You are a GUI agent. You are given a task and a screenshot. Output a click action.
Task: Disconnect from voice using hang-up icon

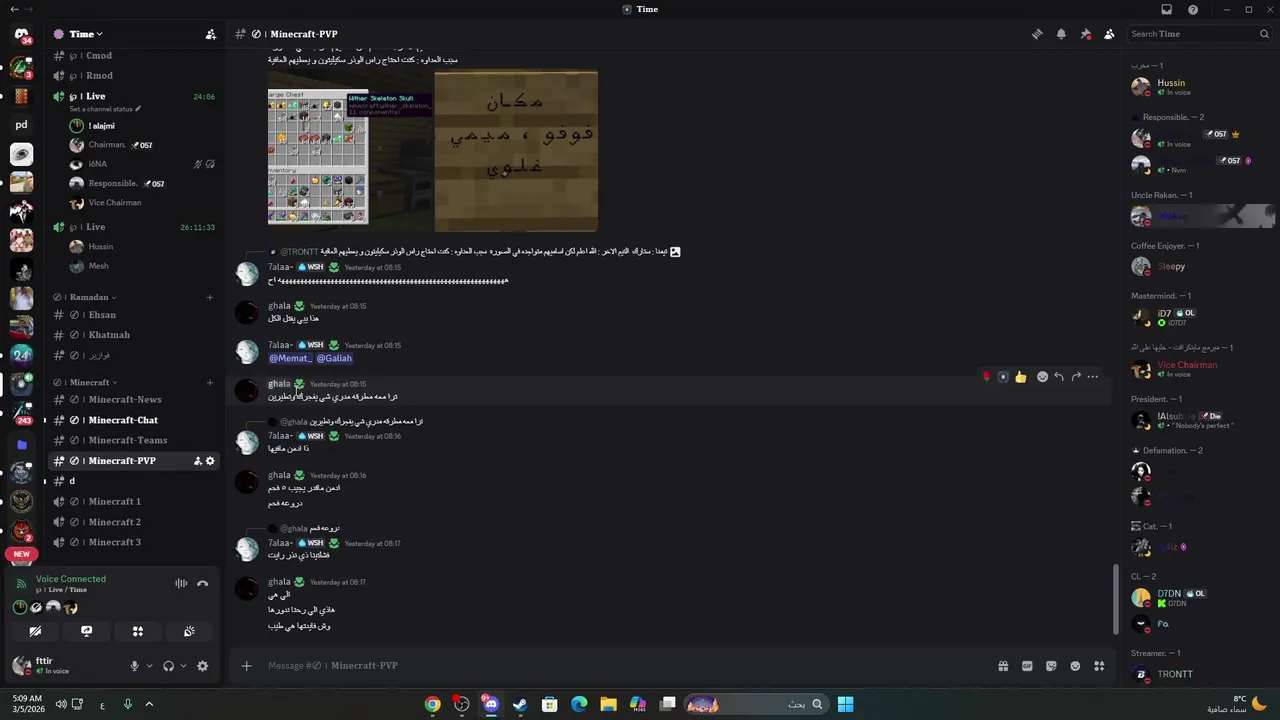202,583
